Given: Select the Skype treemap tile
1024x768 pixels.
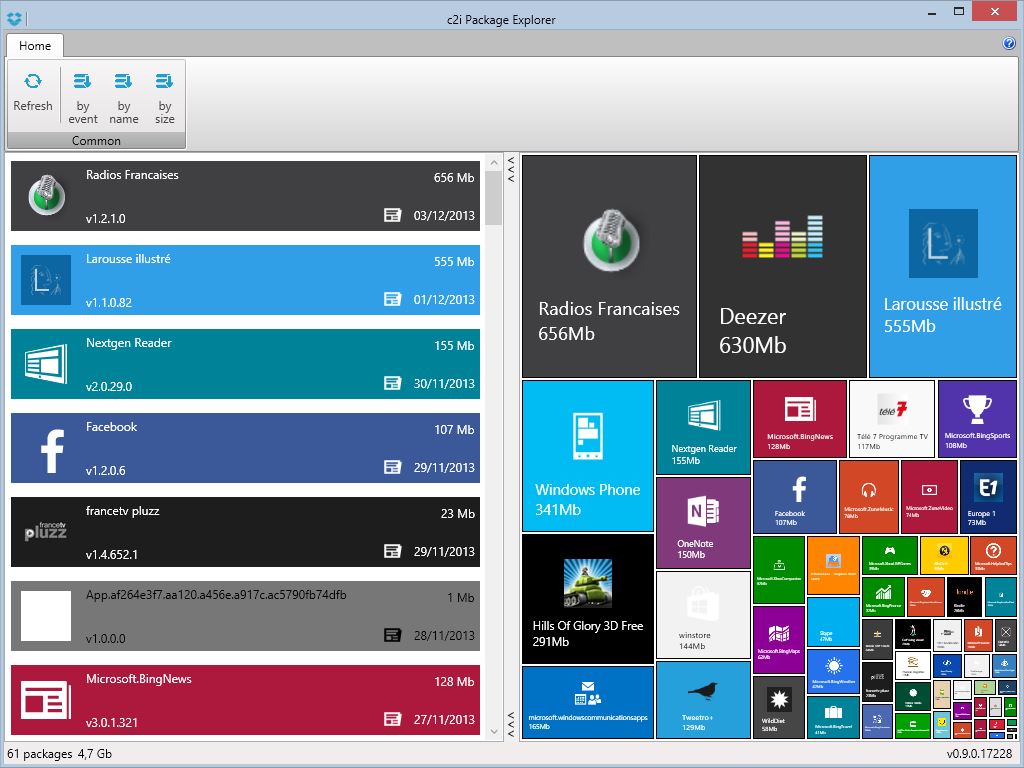Looking at the screenshot, I should click(x=833, y=622).
